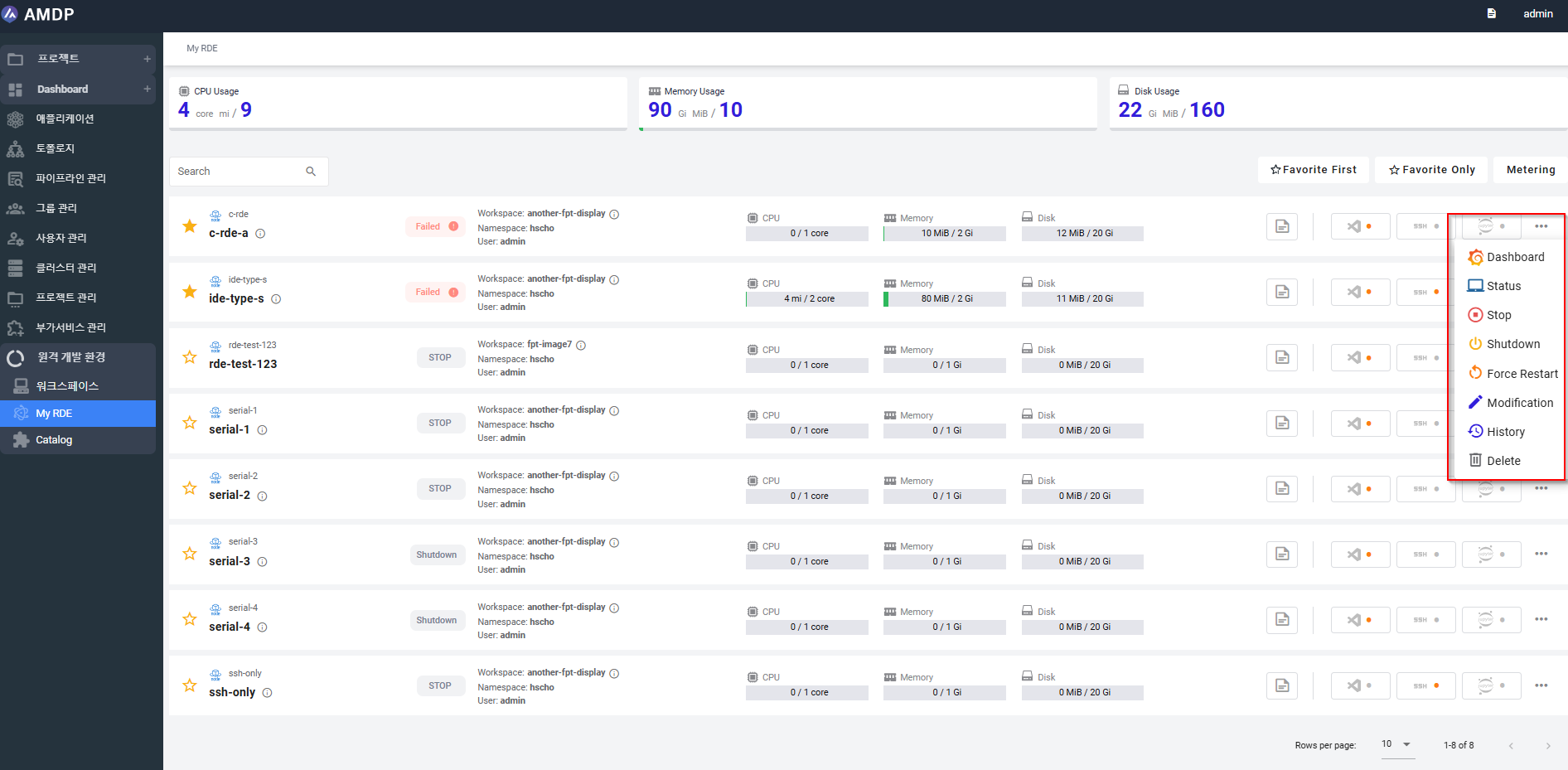Click the AMDP logo

click(39, 14)
